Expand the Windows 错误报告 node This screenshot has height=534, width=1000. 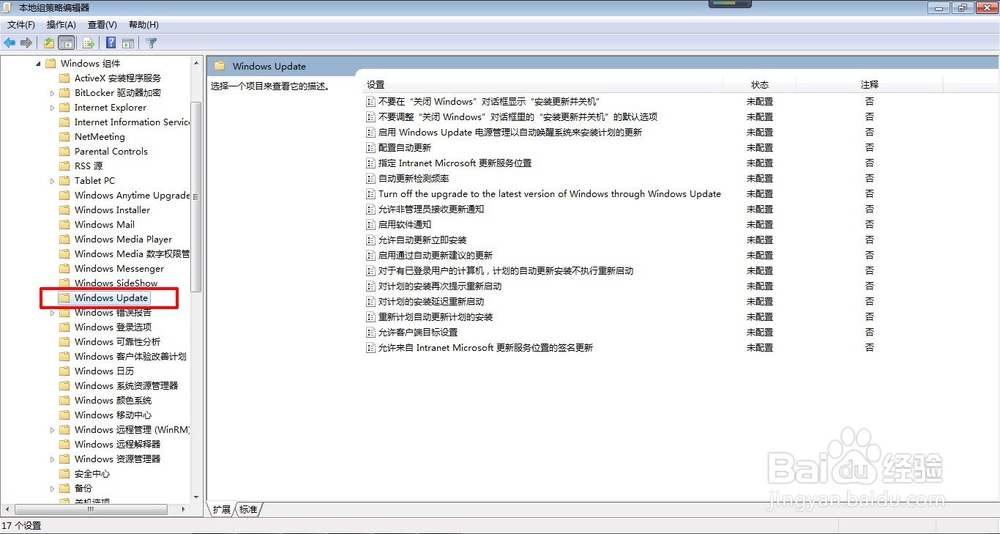(x=52, y=313)
